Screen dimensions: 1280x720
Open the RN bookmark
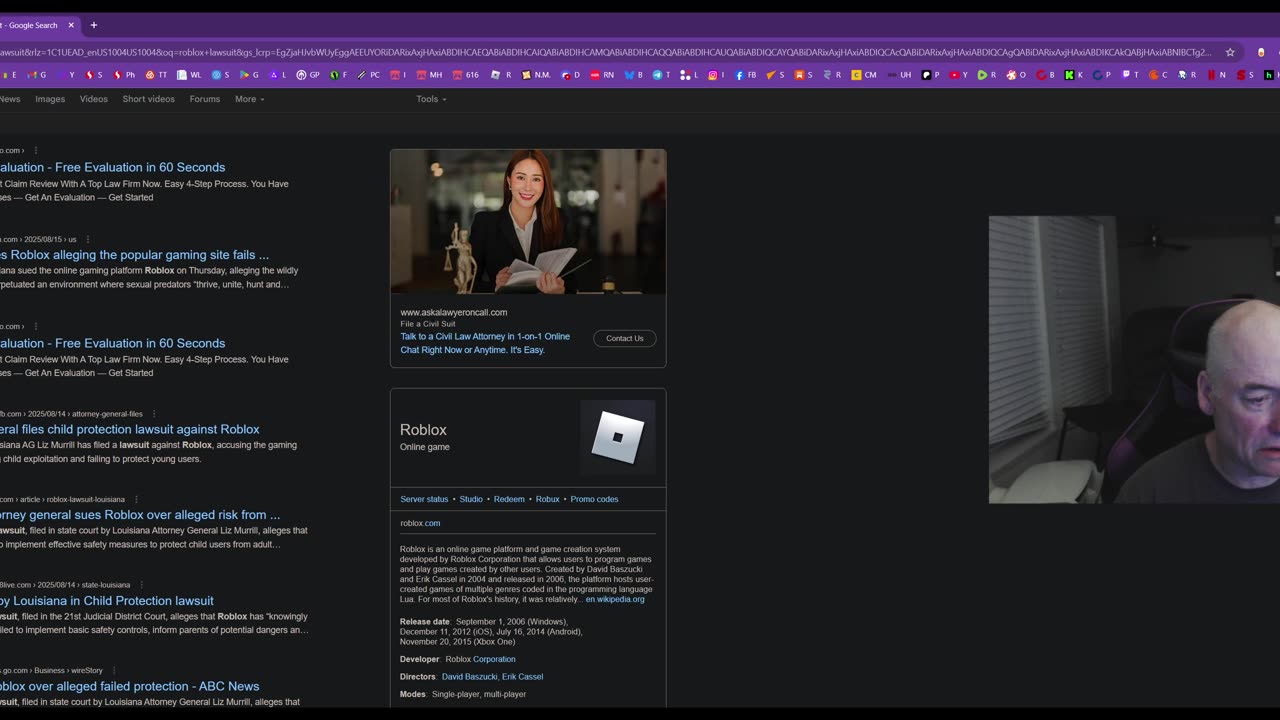pyautogui.click(x=602, y=75)
